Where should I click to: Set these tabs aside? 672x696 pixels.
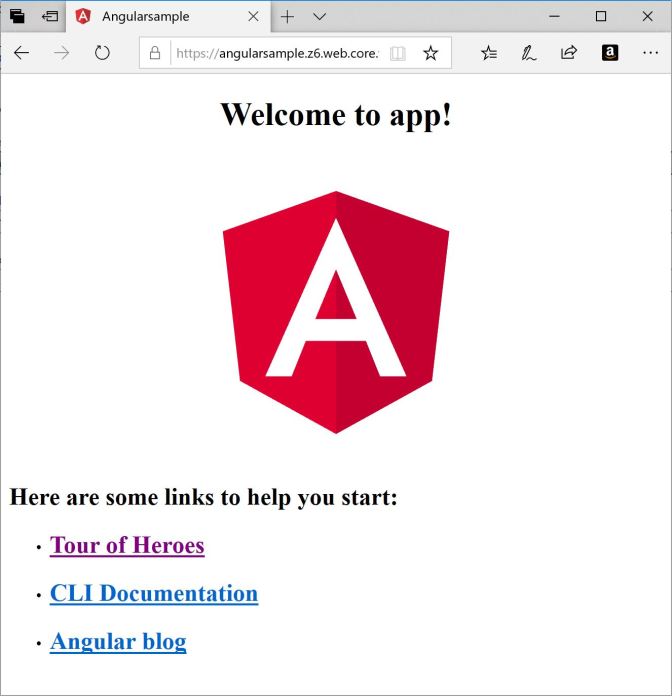[x=50, y=16]
